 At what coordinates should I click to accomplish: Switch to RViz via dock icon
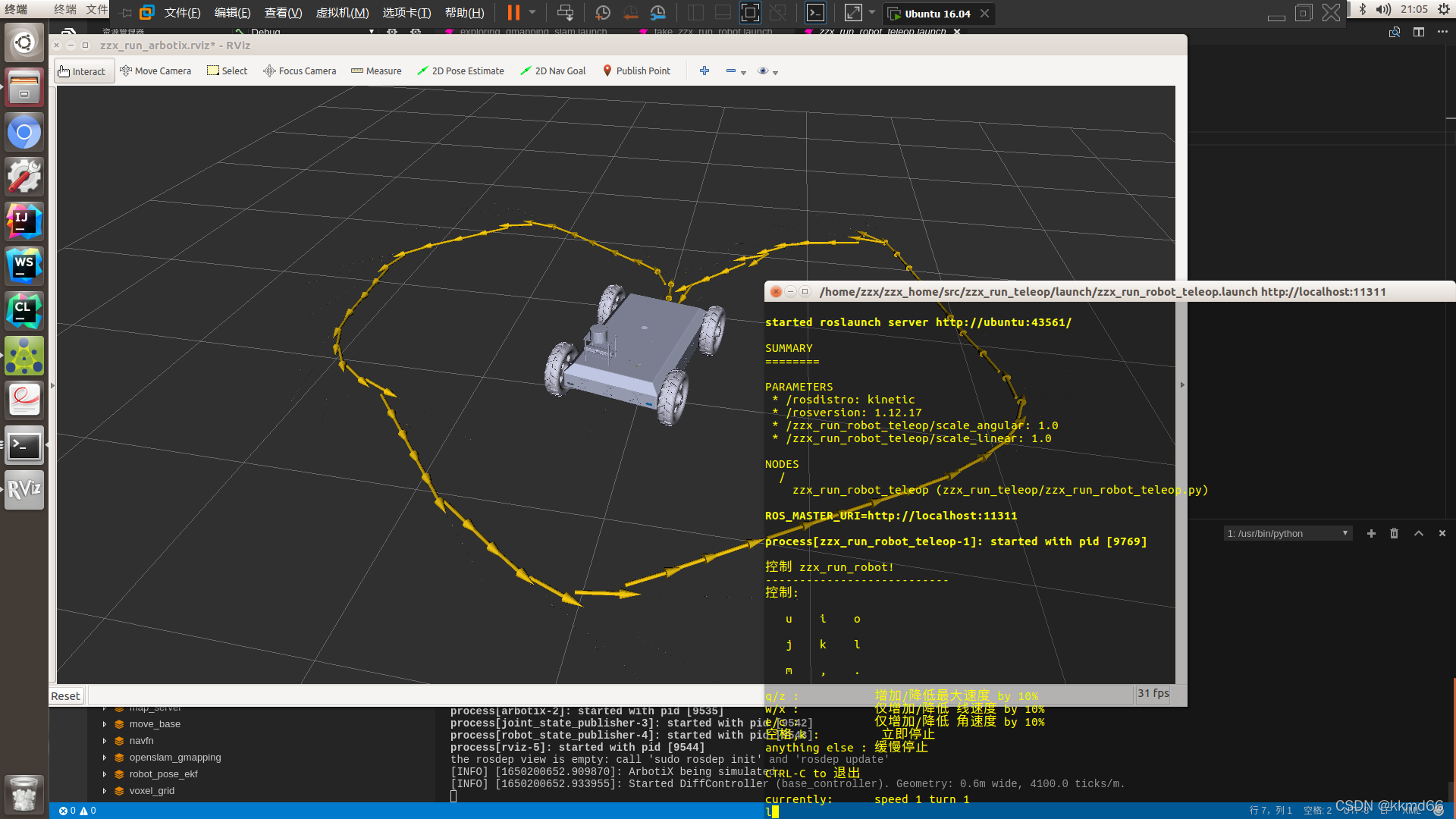pos(24,489)
